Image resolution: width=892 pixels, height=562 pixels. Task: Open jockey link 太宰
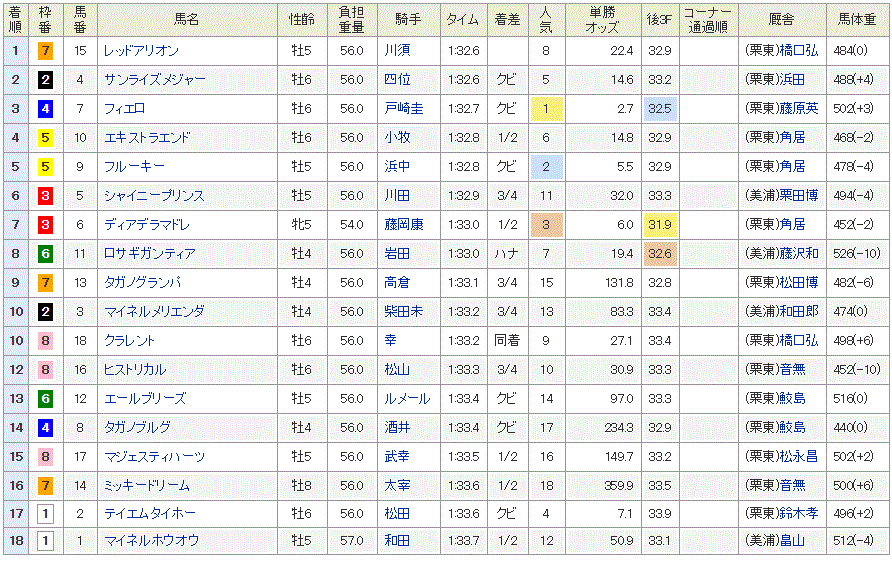tap(397, 486)
